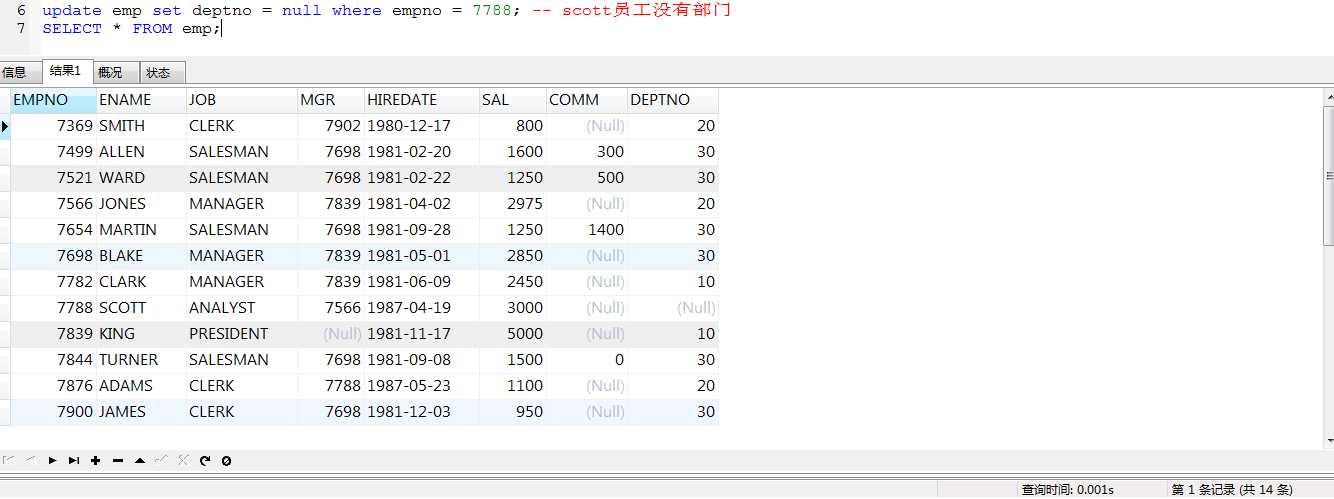Select the ALLEN name cell
The width and height of the screenshot is (1334, 499).
tap(141, 152)
